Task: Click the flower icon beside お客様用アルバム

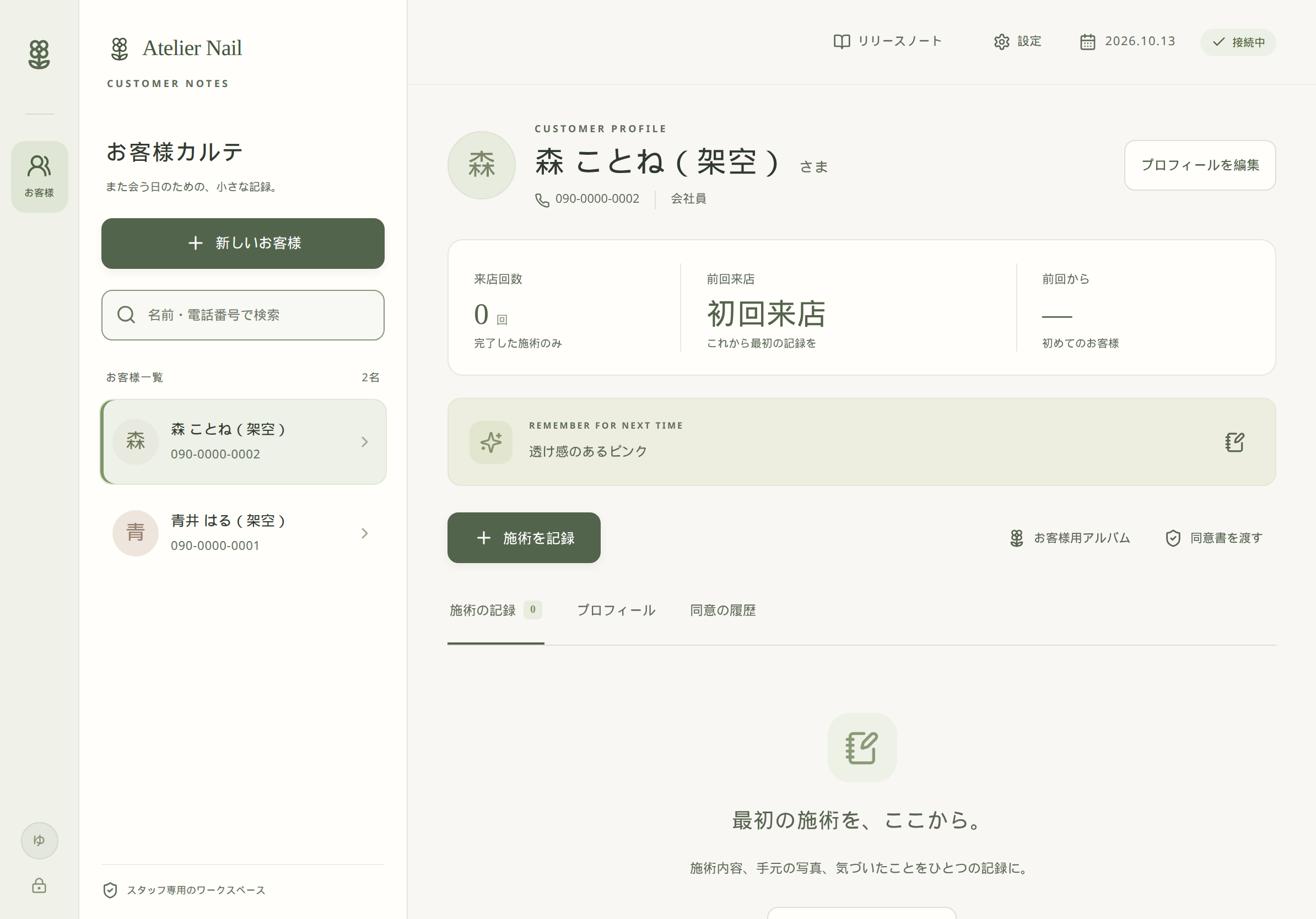Action: (x=1016, y=538)
